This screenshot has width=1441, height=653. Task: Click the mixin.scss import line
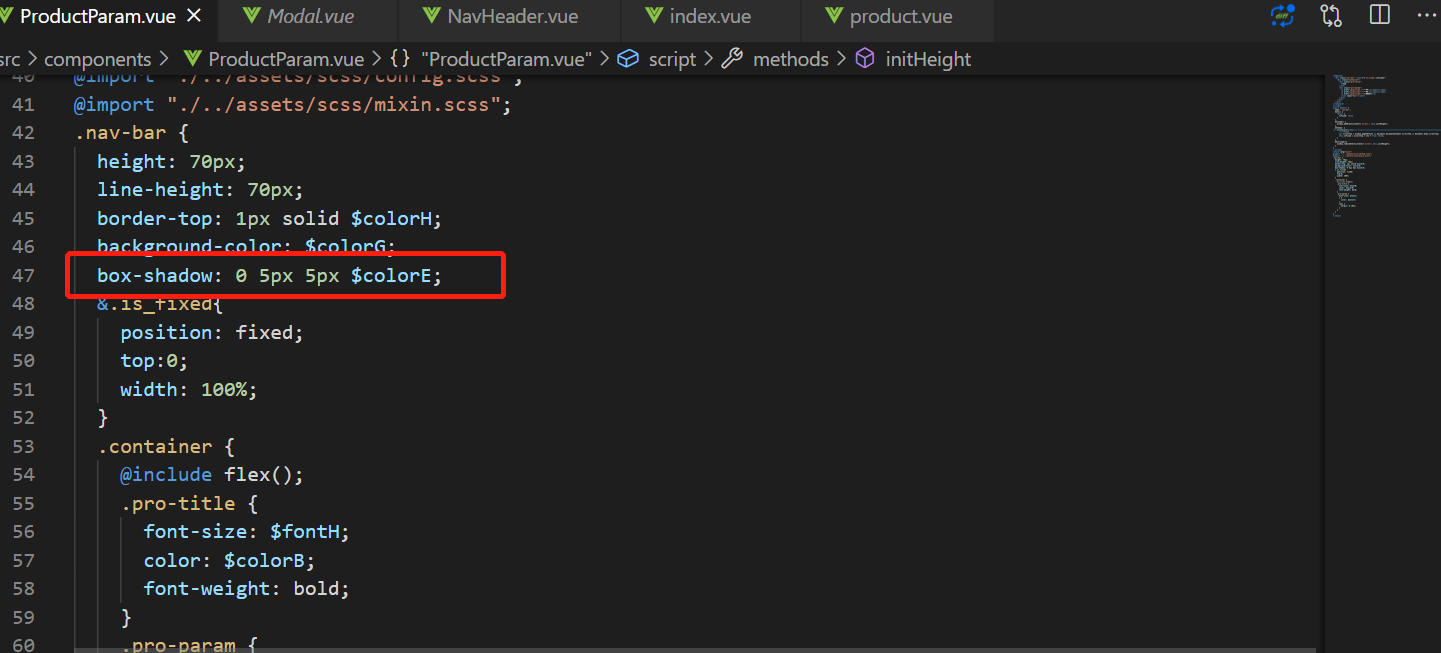(292, 105)
